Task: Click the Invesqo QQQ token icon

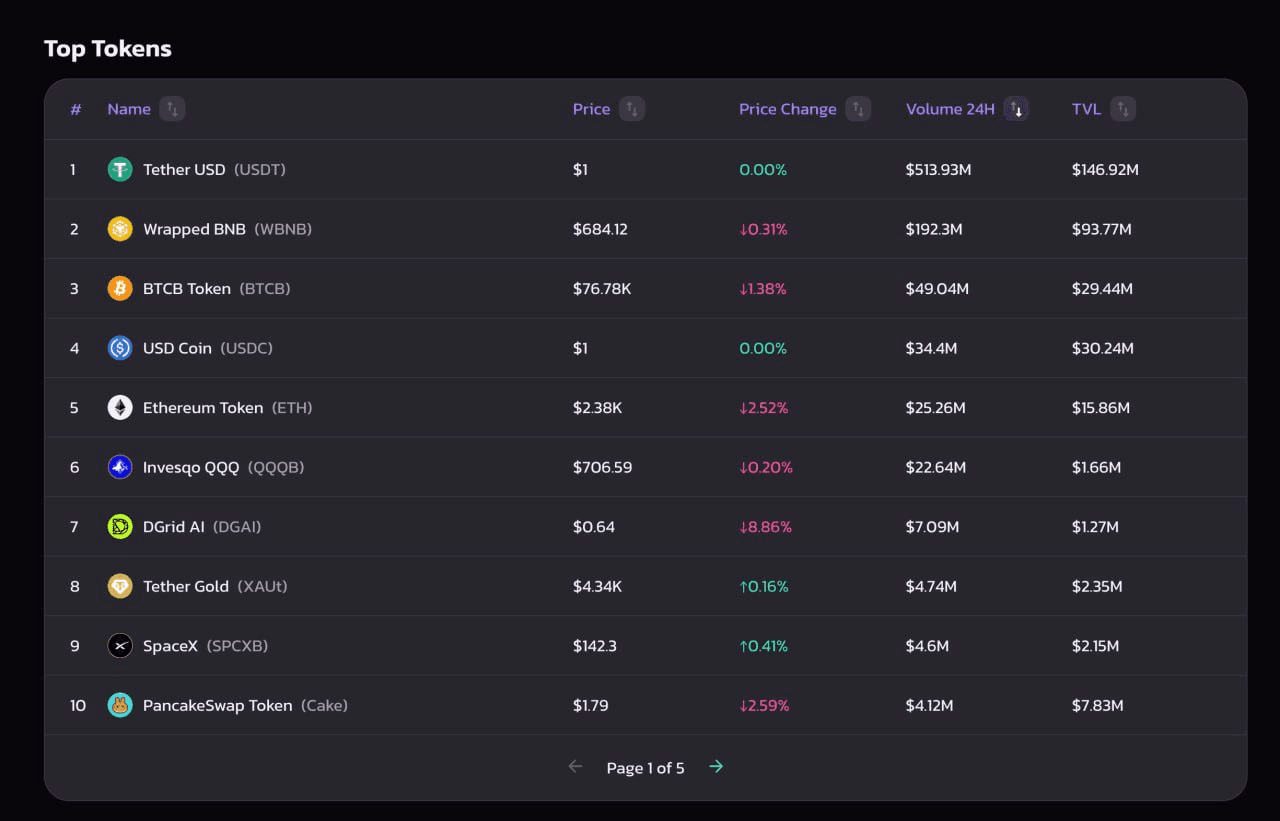Action: [120, 467]
